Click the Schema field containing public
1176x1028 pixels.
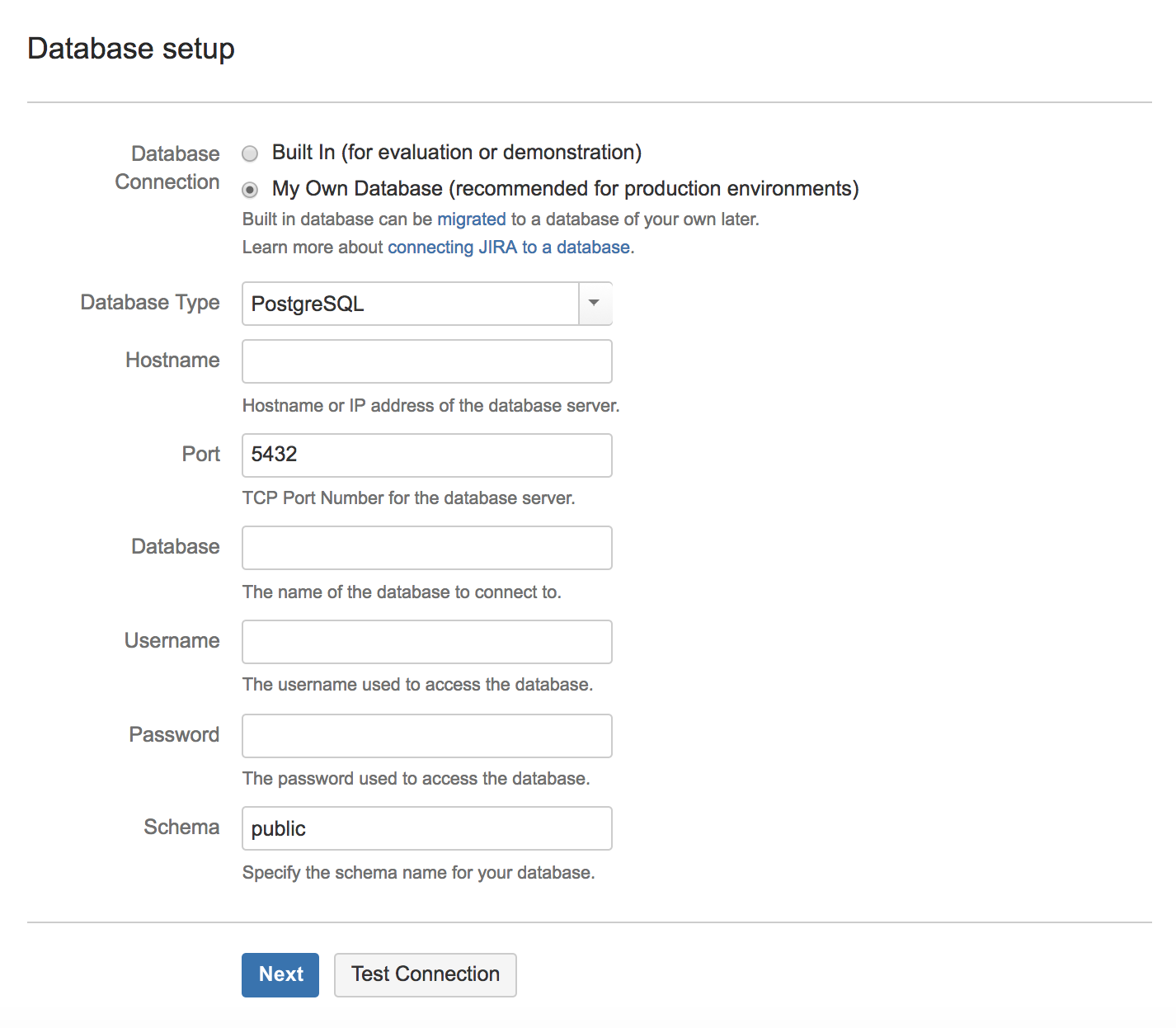click(x=427, y=828)
